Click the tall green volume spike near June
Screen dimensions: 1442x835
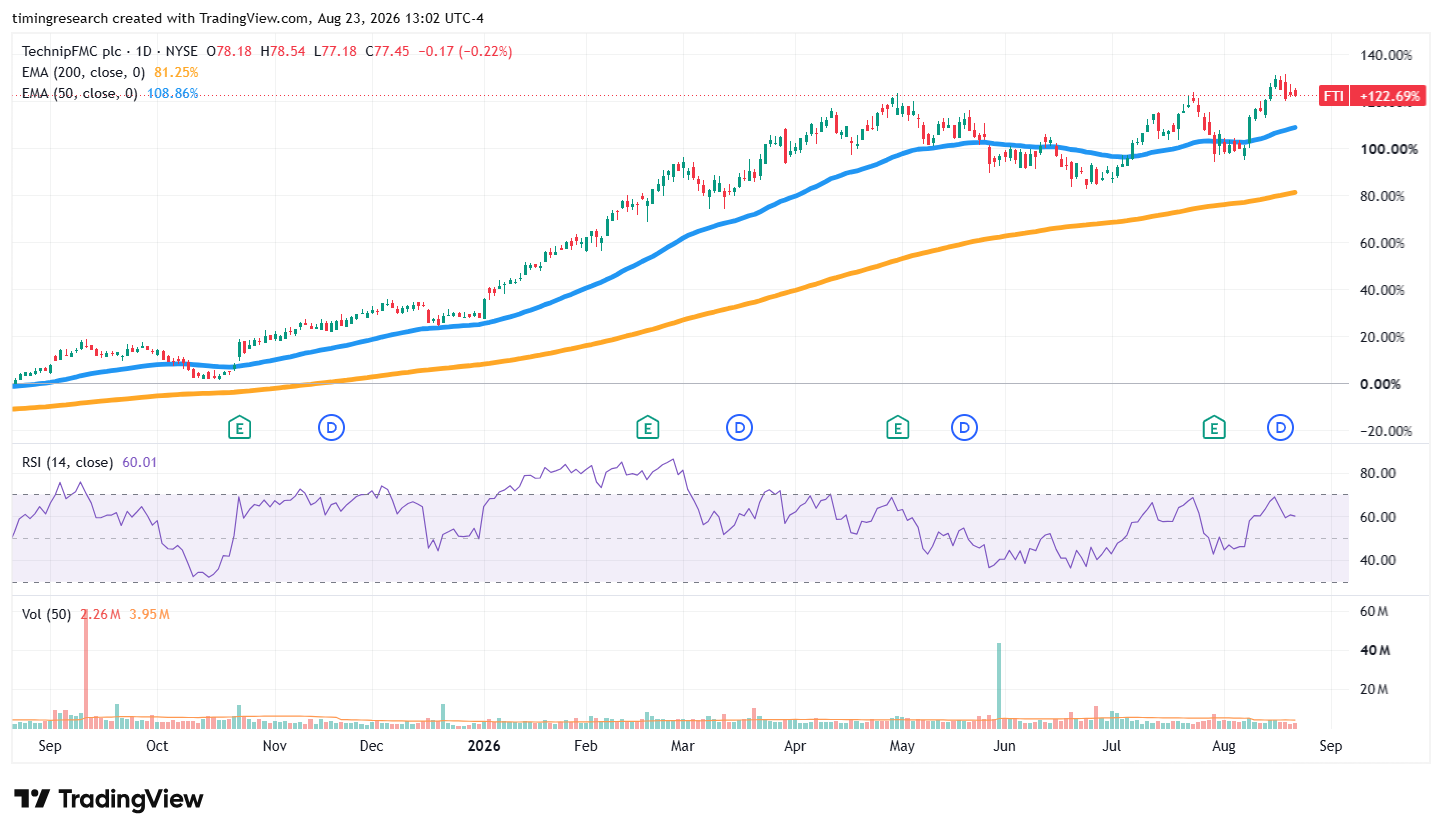coord(998,685)
